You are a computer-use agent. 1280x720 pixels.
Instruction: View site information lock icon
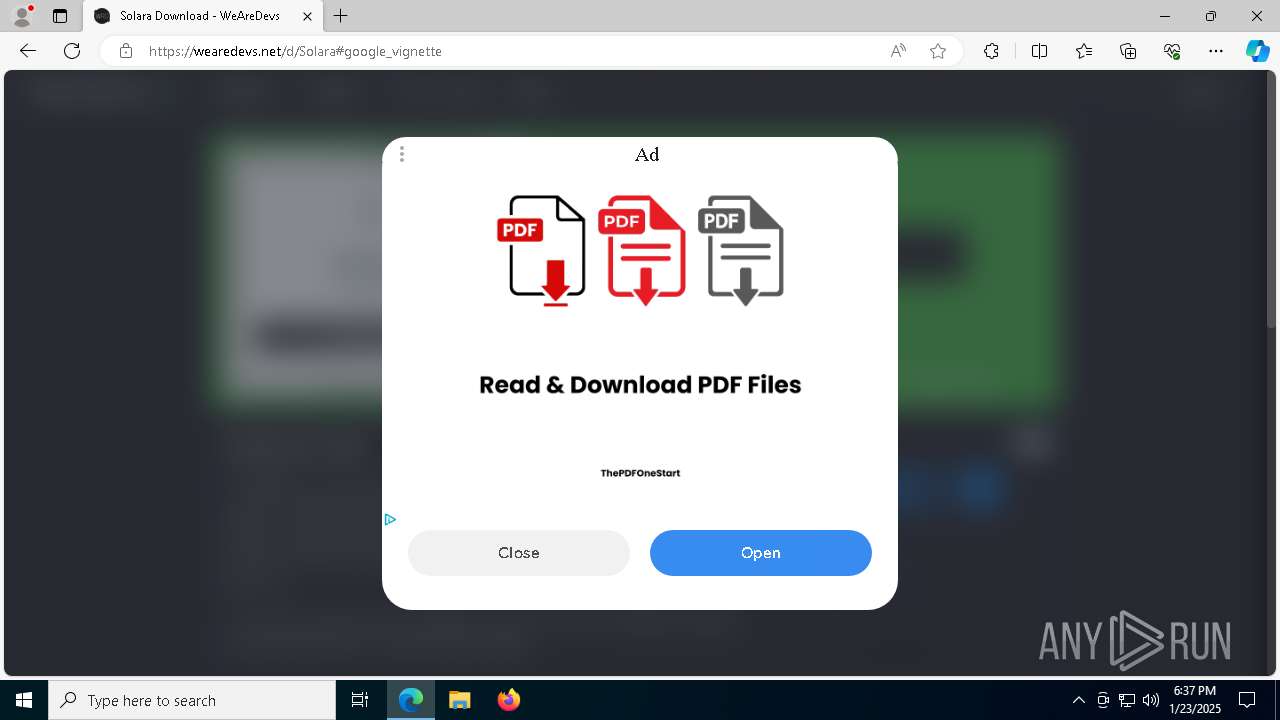click(x=126, y=51)
